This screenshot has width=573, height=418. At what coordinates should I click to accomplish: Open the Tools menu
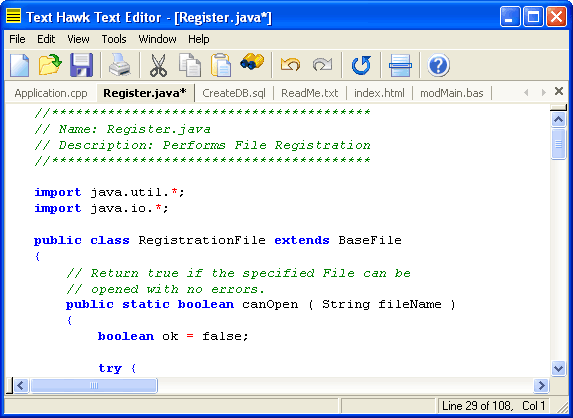pyautogui.click(x=114, y=39)
